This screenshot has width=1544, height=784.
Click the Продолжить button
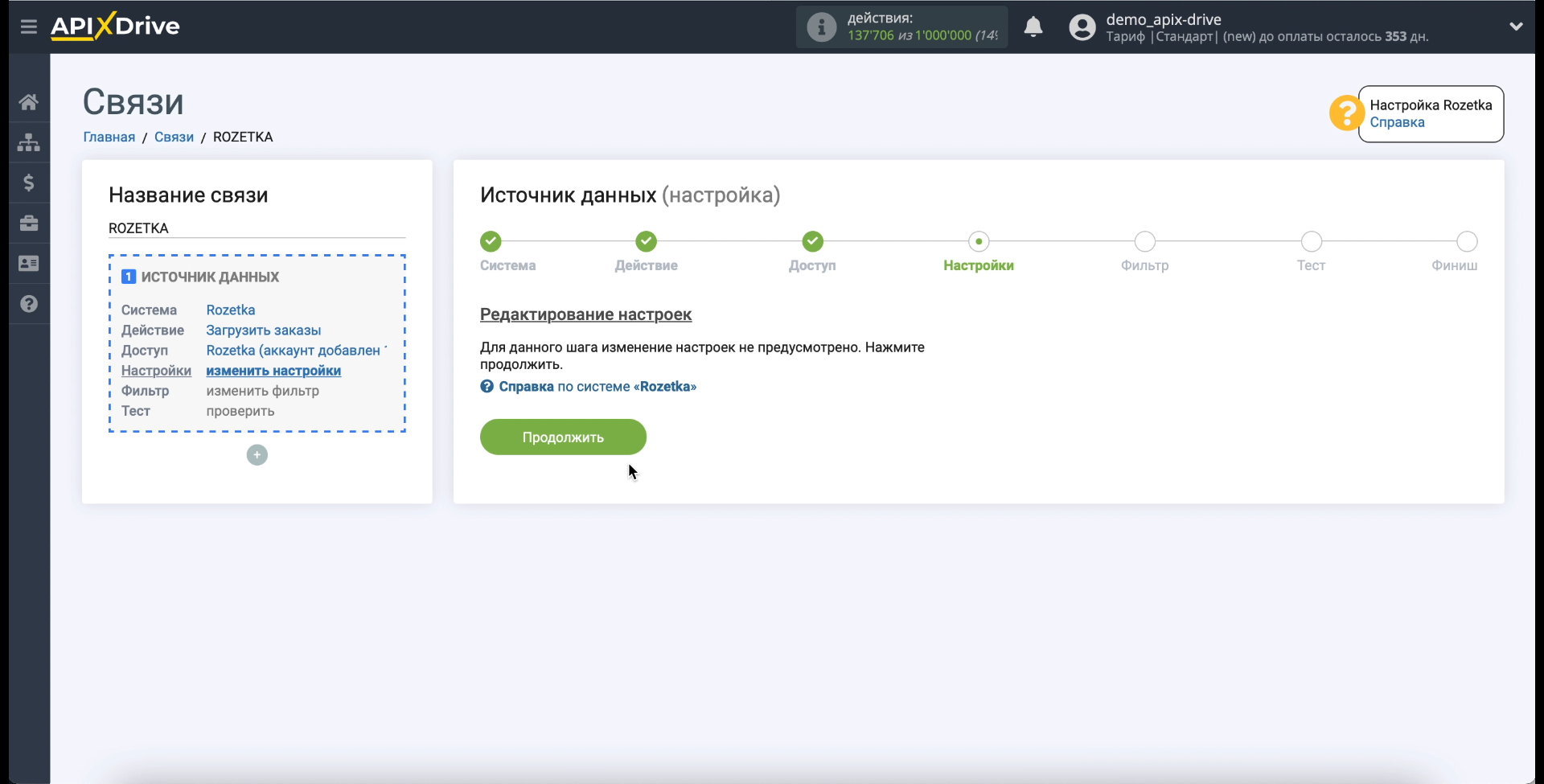[x=563, y=437]
